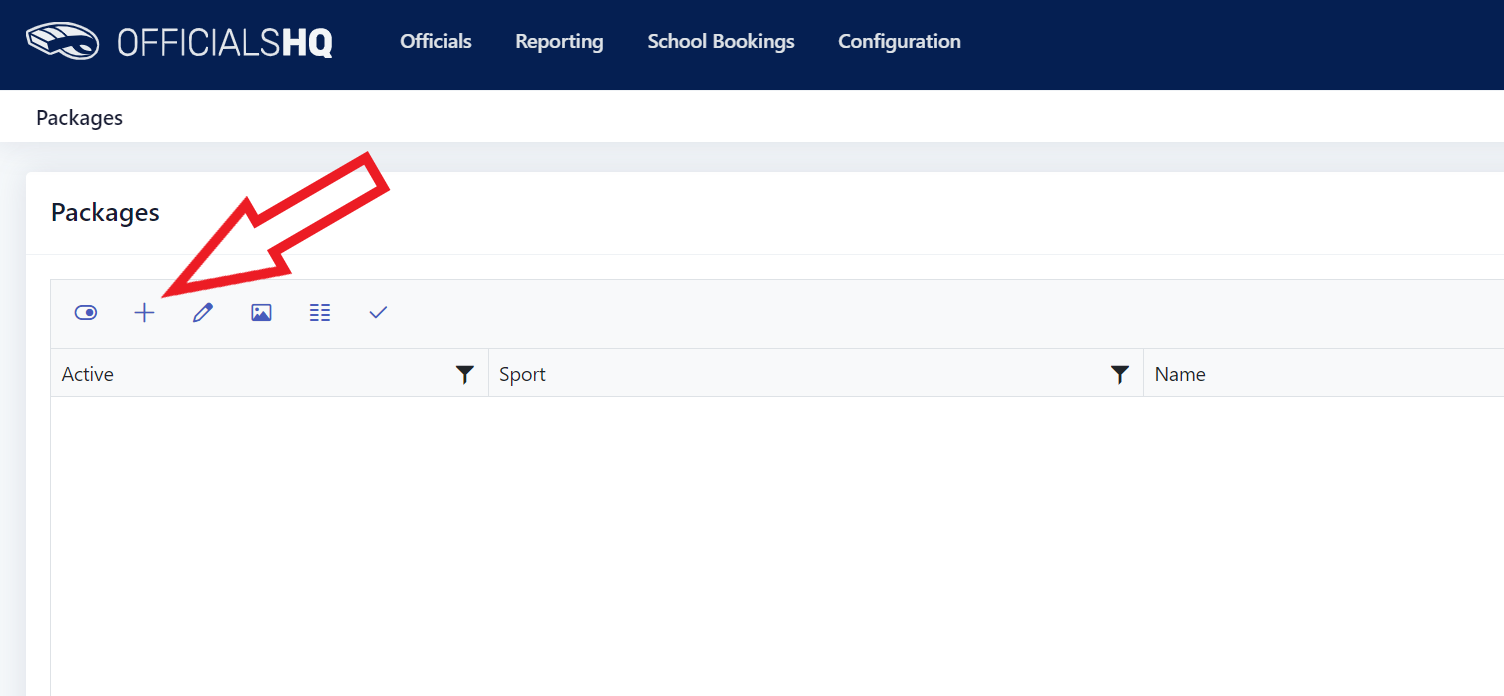Image resolution: width=1504 pixels, height=696 pixels.
Task: Open the image picture icon in toolbar
Action: click(261, 313)
